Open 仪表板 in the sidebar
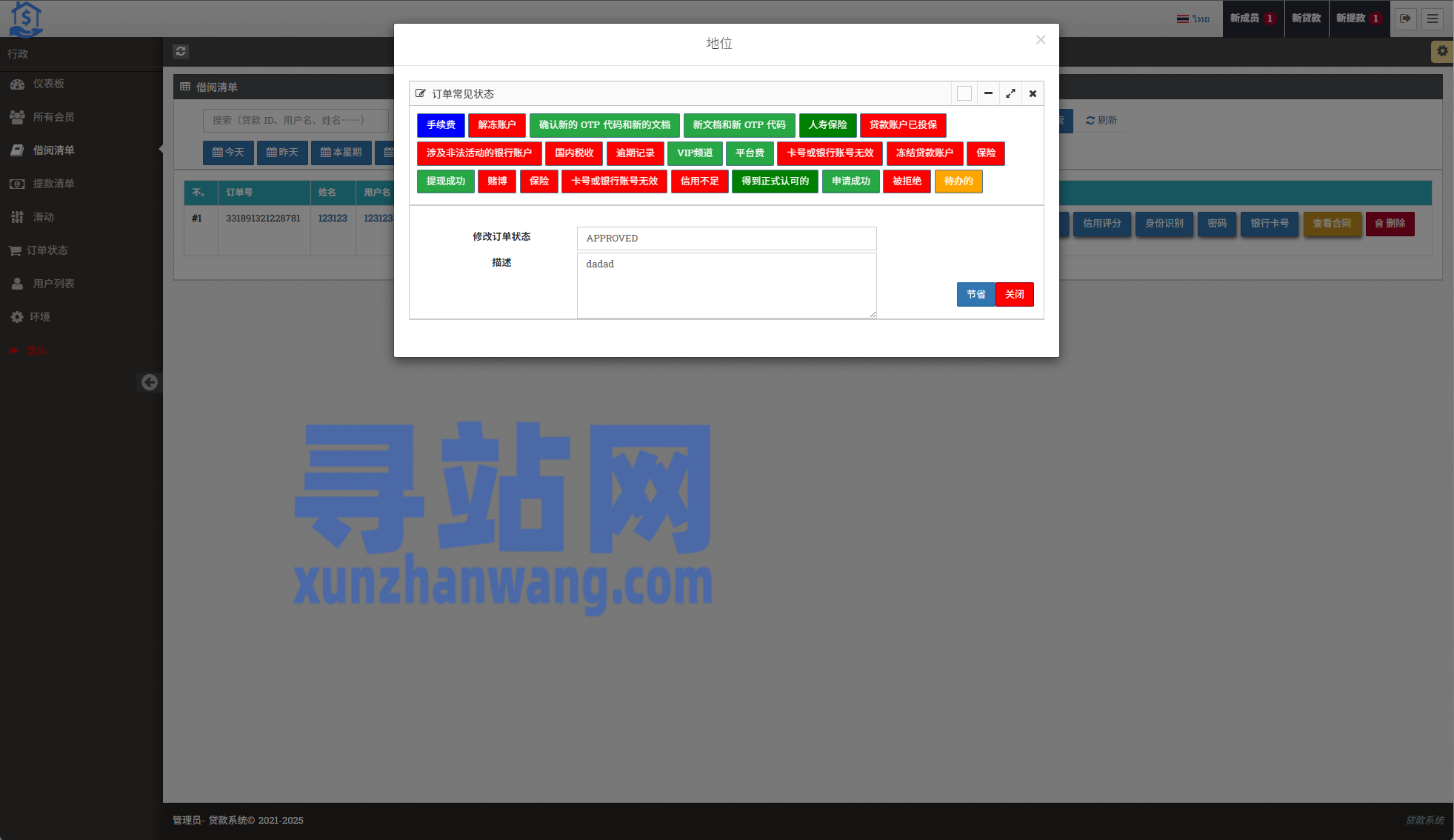Screen dimensions: 1454x840 pyautogui.click(x=48, y=84)
